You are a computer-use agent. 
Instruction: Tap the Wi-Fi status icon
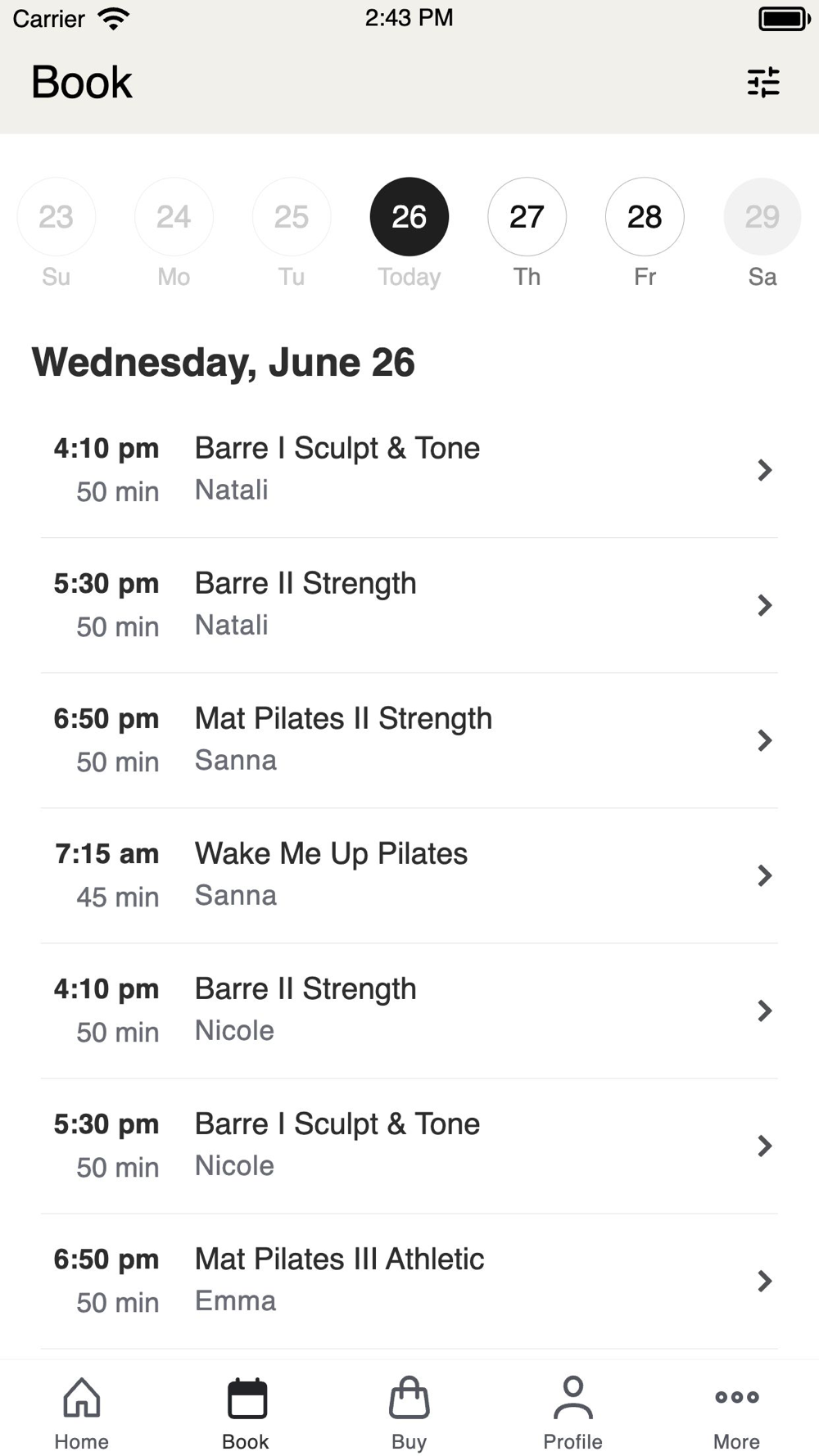tap(114, 18)
